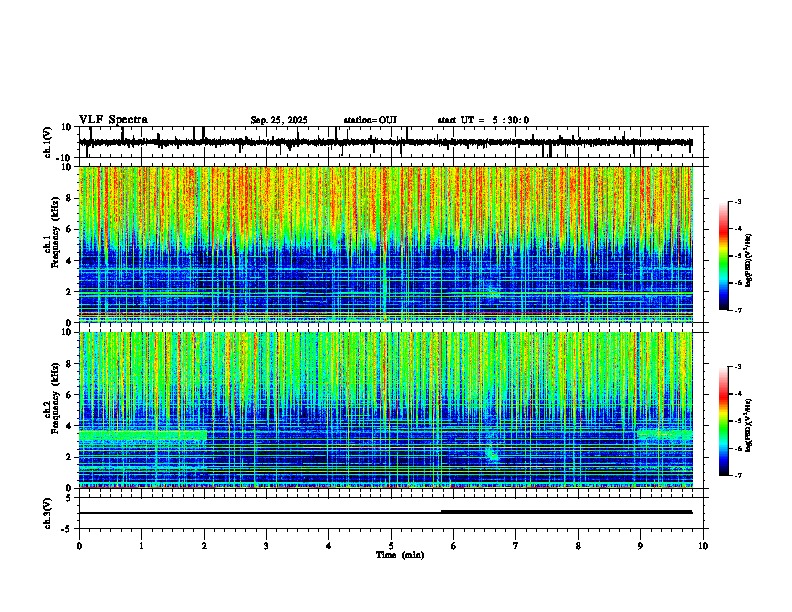Click the green band near 3.5 kHz in ch.2
This screenshot has height=612, width=792.
pyautogui.click(x=143, y=435)
